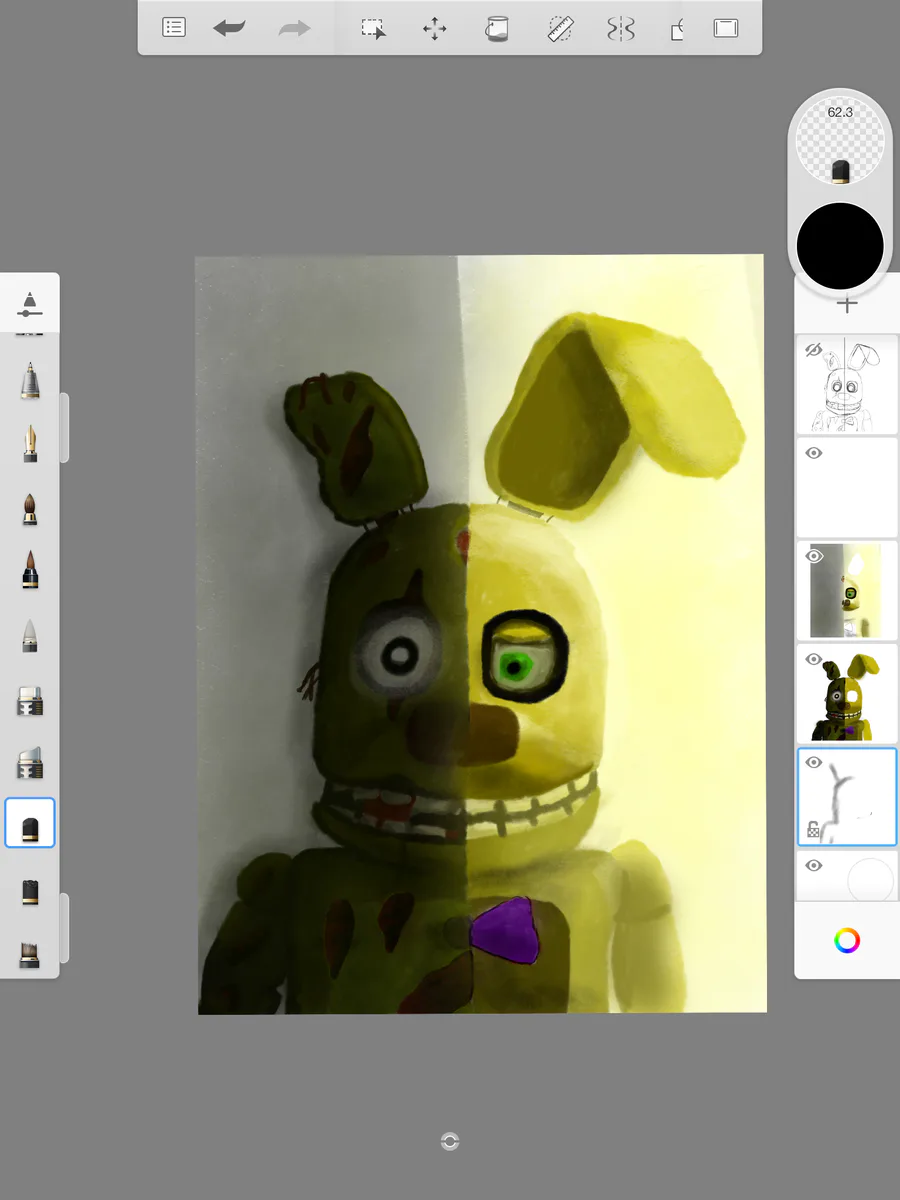
Task: Enable the Symmetry tool
Action: (x=621, y=29)
